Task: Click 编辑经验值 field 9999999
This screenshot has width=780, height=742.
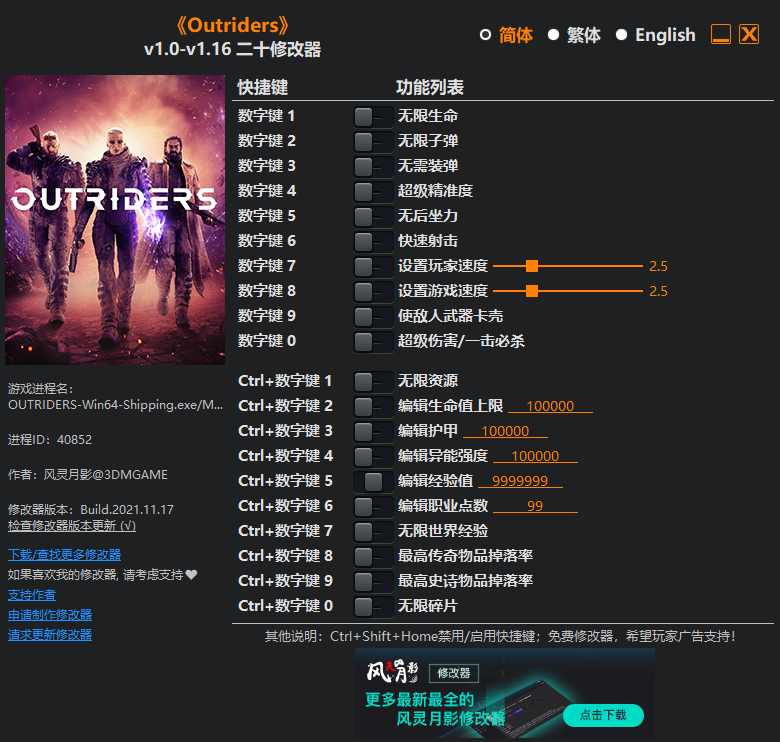Action: (x=520, y=480)
